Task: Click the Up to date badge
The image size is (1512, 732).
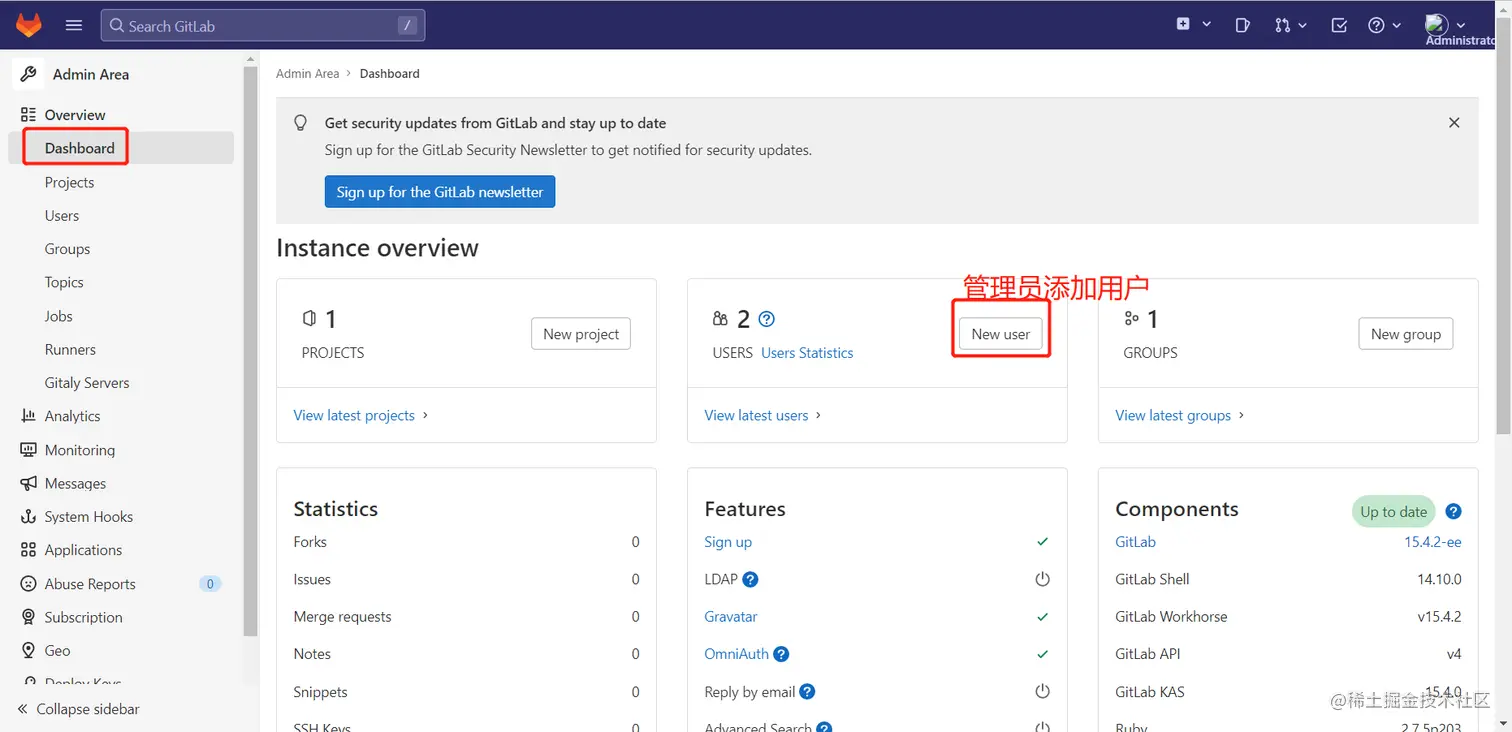Action: point(1393,512)
